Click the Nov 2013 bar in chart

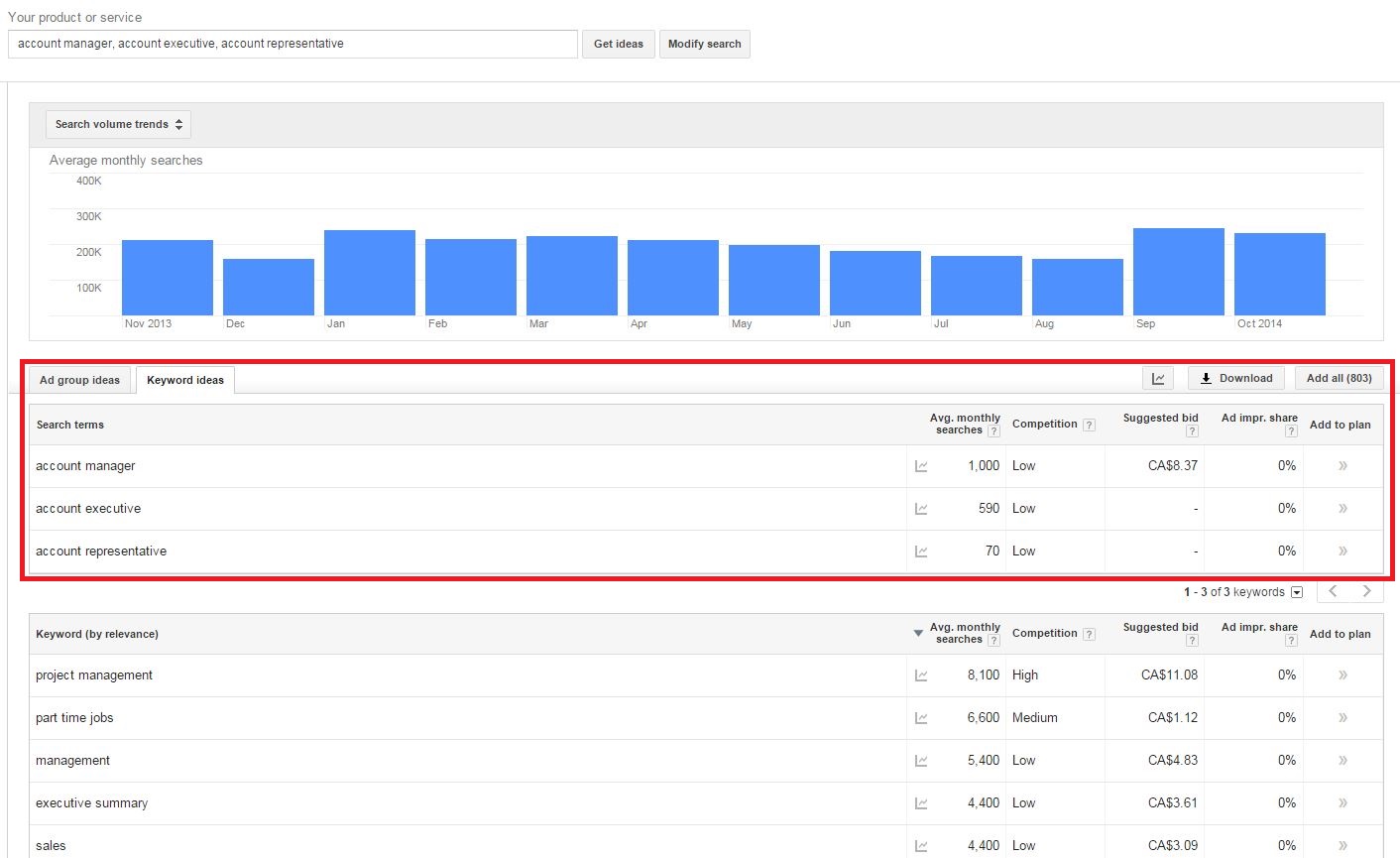pos(168,278)
